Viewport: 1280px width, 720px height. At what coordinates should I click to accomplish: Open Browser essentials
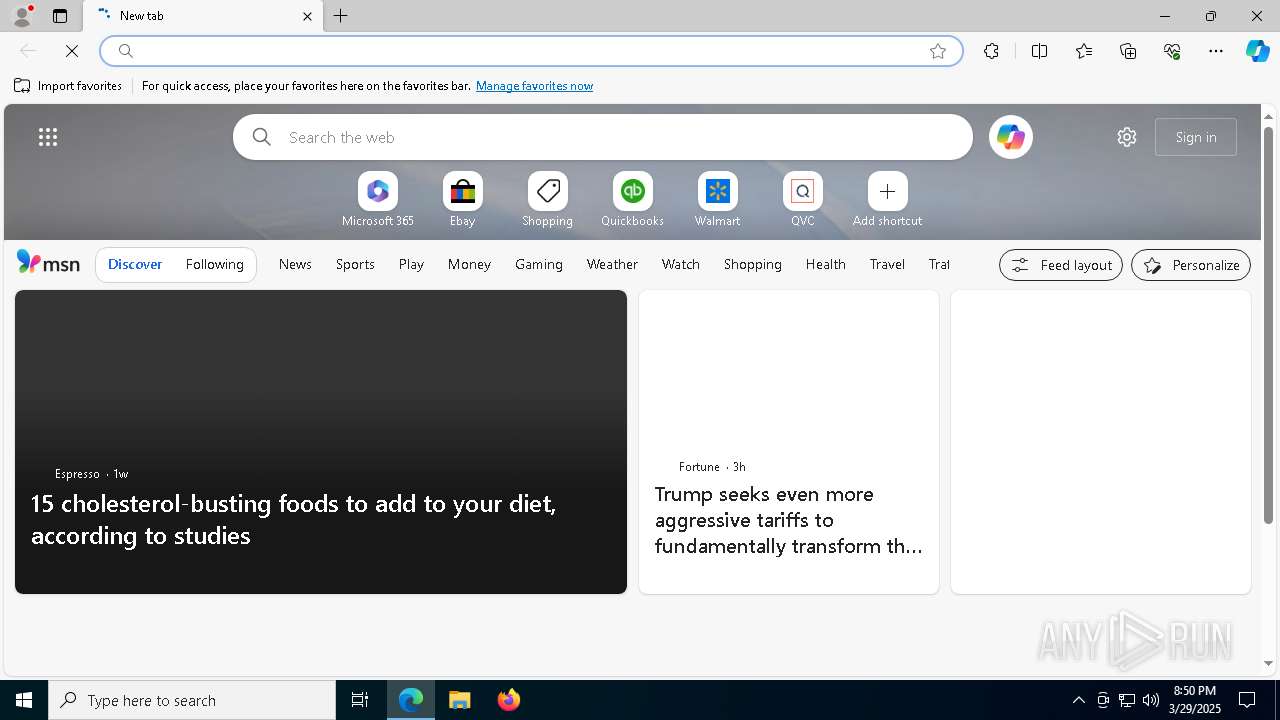coord(1172,51)
